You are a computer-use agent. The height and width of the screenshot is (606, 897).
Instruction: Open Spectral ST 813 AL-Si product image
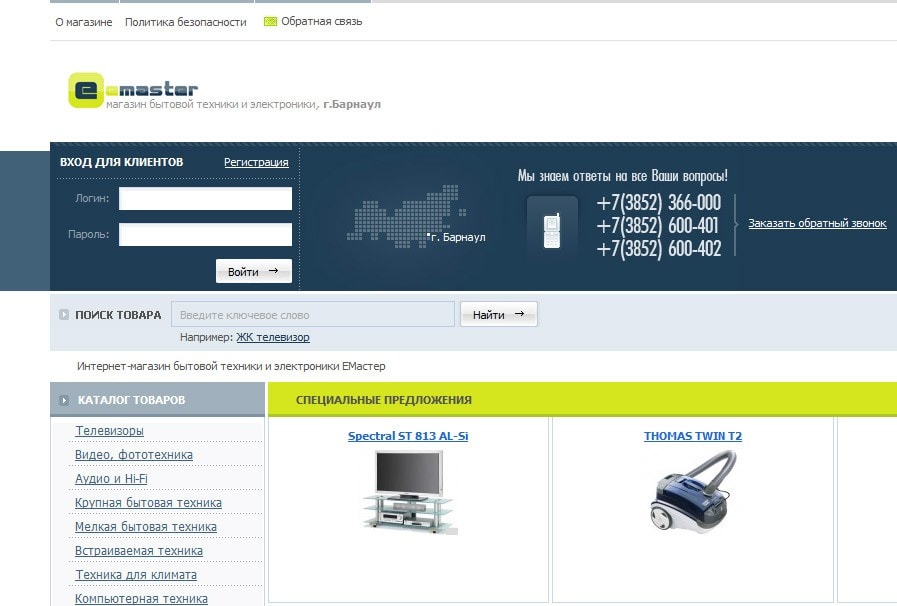point(408,491)
